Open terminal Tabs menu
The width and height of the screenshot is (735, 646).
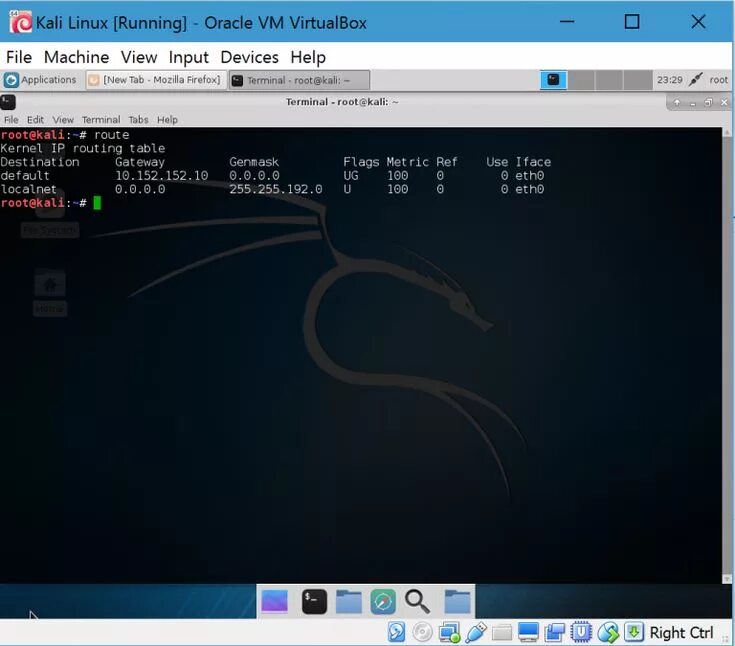pos(138,120)
